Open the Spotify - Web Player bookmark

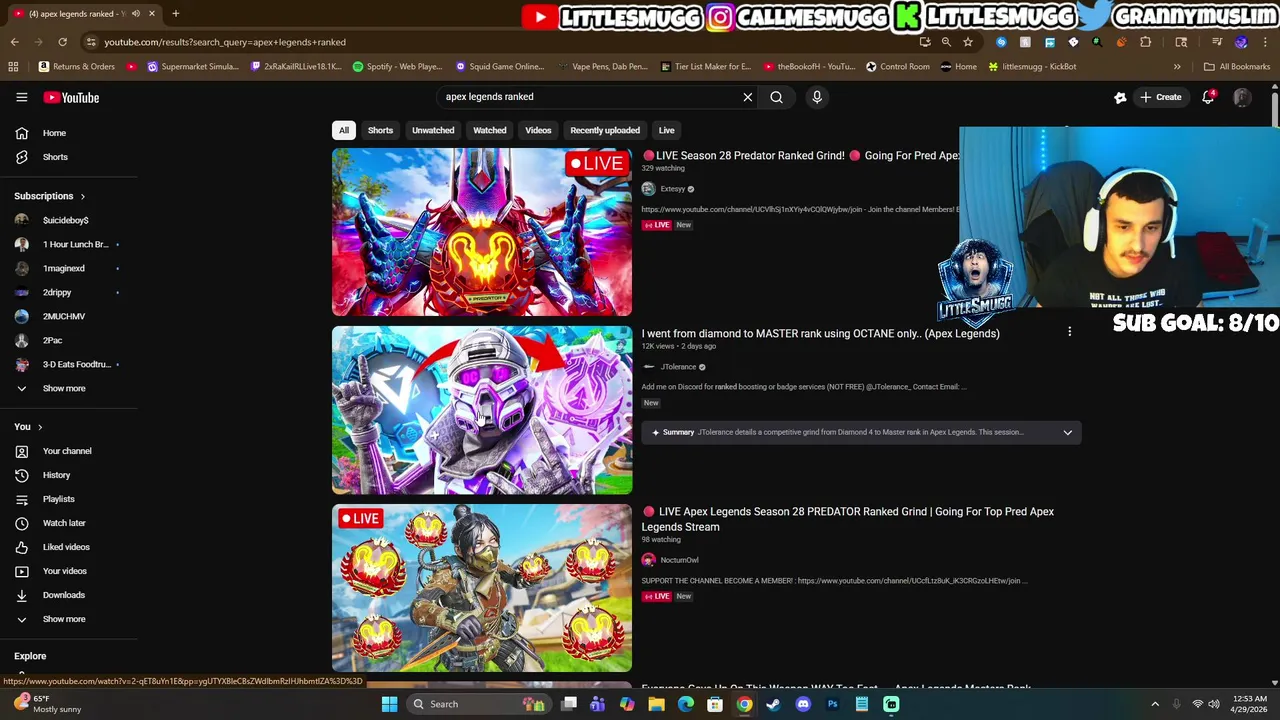click(397, 66)
